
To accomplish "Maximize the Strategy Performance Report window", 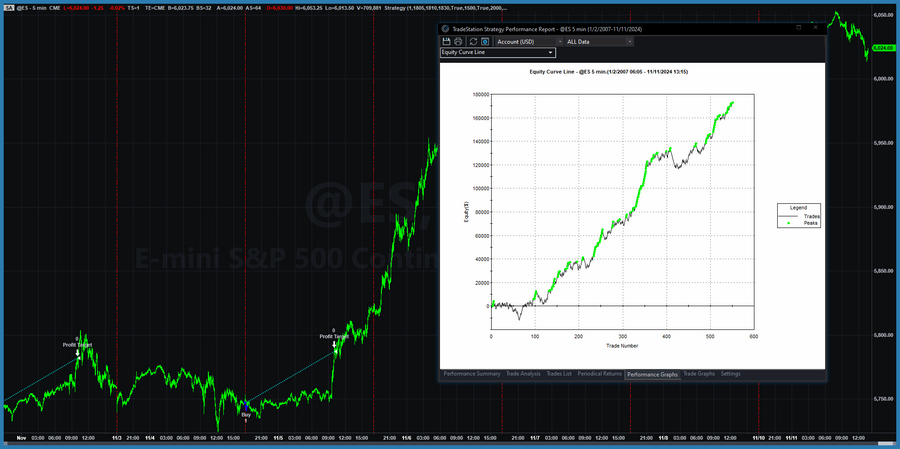I will point(799,28).
